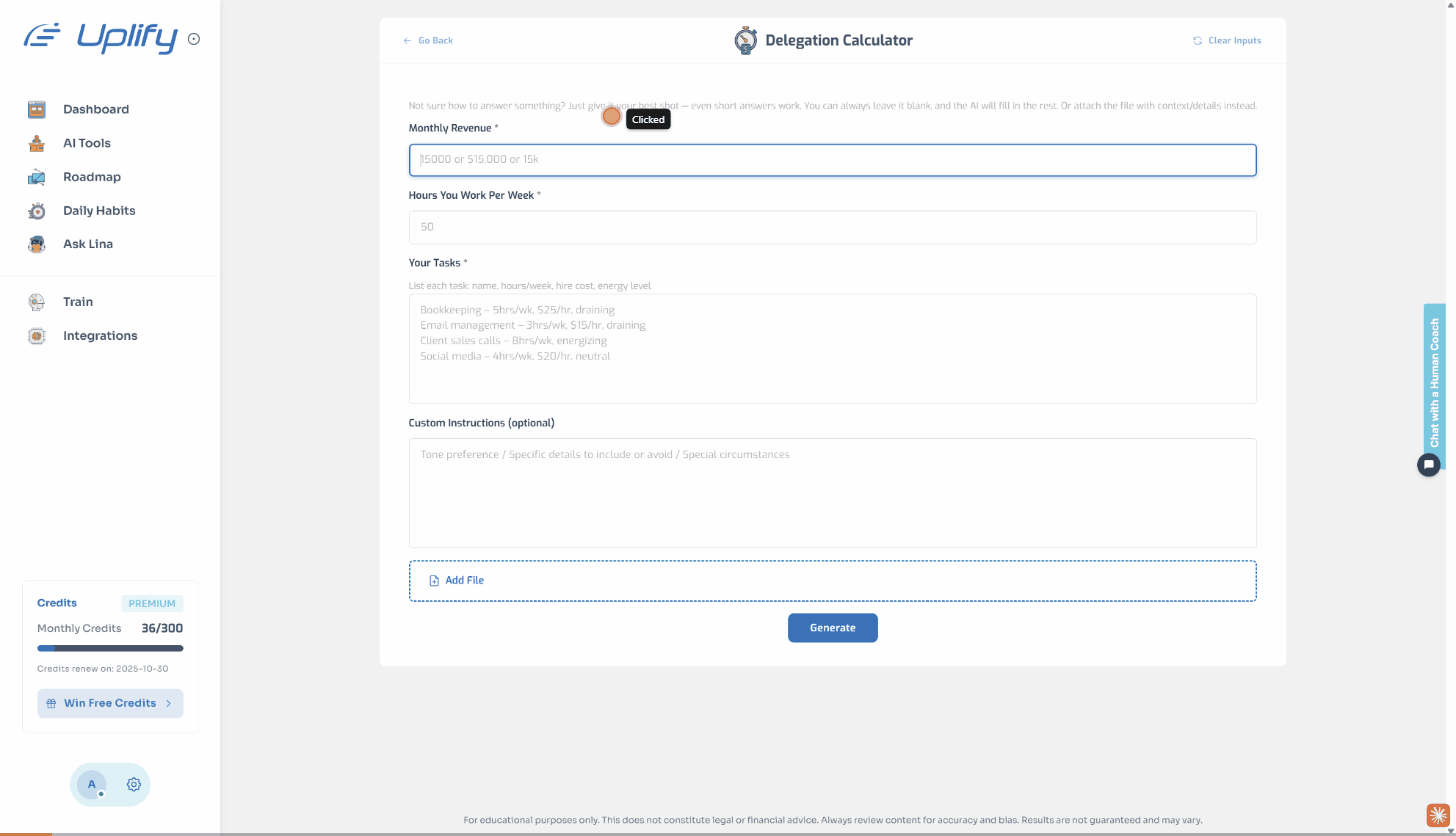The image size is (1456, 836).
Task: Click the Add File upload area
Action: pos(832,581)
